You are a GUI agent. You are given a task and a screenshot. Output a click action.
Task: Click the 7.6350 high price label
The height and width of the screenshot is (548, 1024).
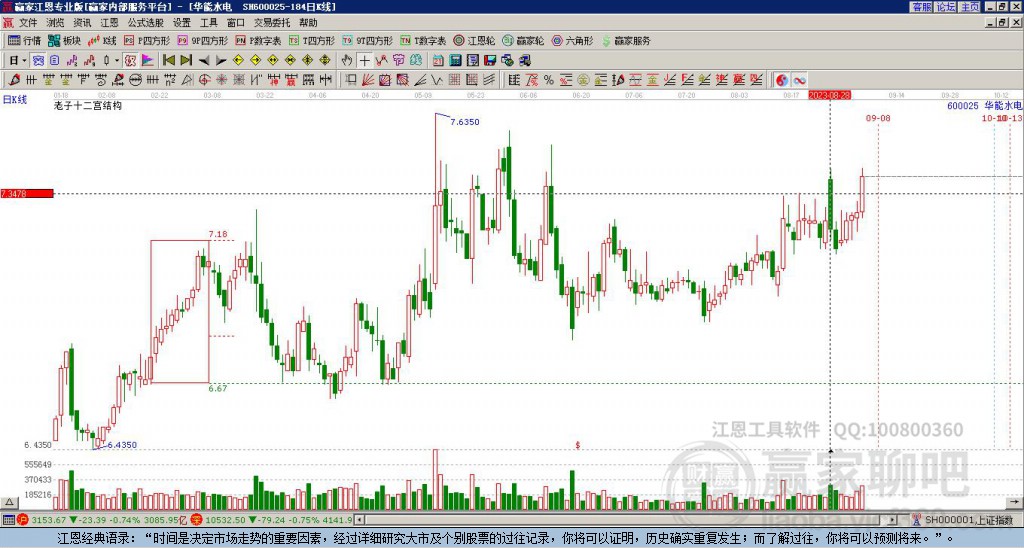(464, 122)
